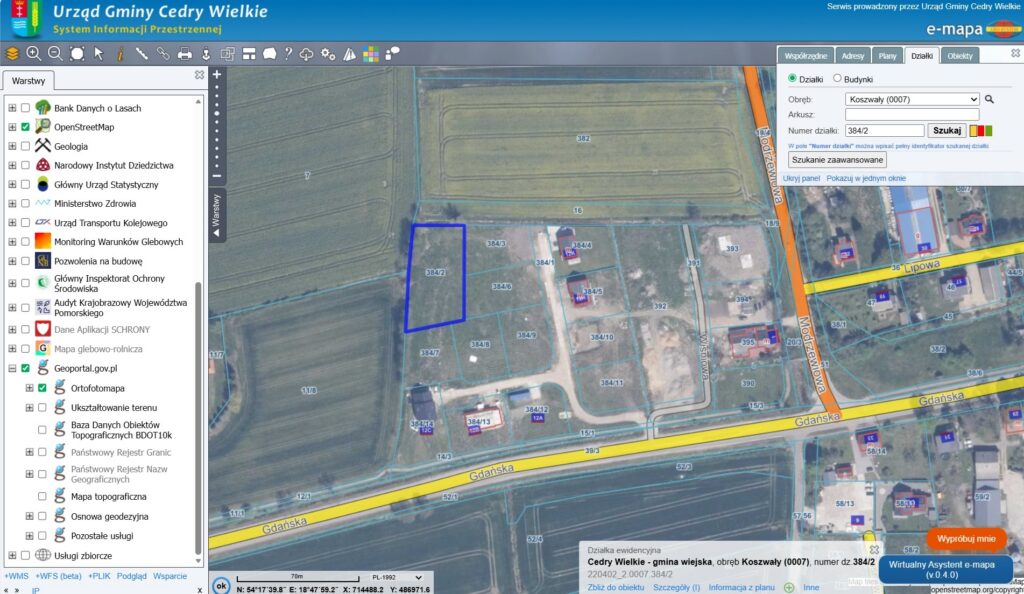
Task: Open the Obręb Koszwały (0007) dropdown
Action: (x=912, y=99)
